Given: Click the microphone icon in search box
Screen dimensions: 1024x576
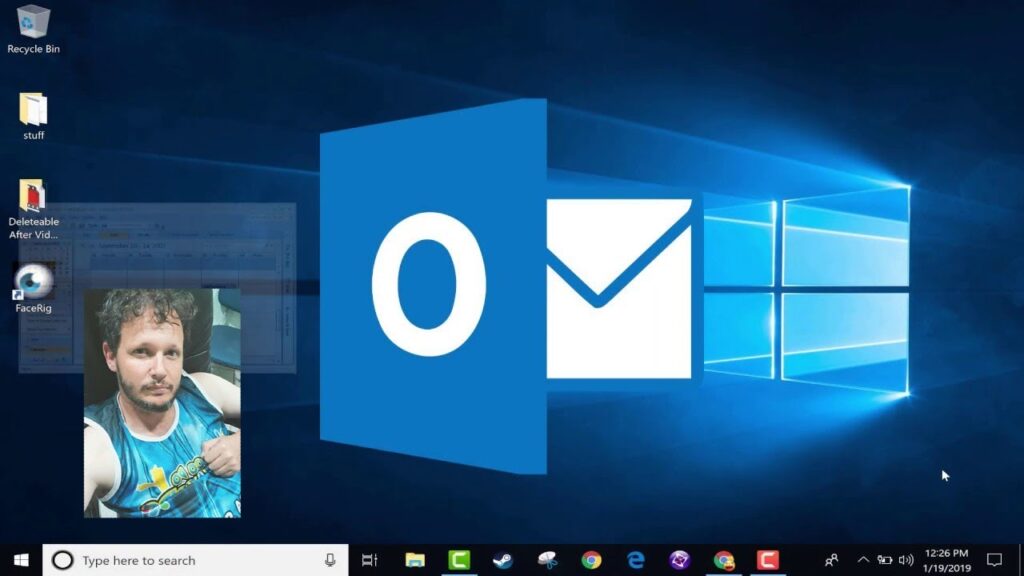Looking at the screenshot, I should tap(330, 560).
